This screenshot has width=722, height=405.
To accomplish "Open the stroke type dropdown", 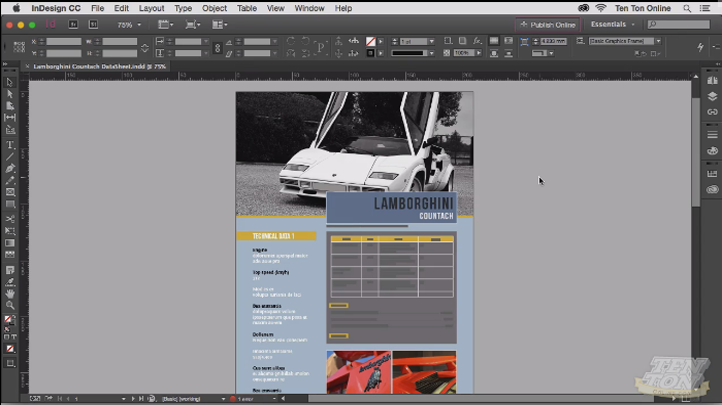I will [431, 53].
